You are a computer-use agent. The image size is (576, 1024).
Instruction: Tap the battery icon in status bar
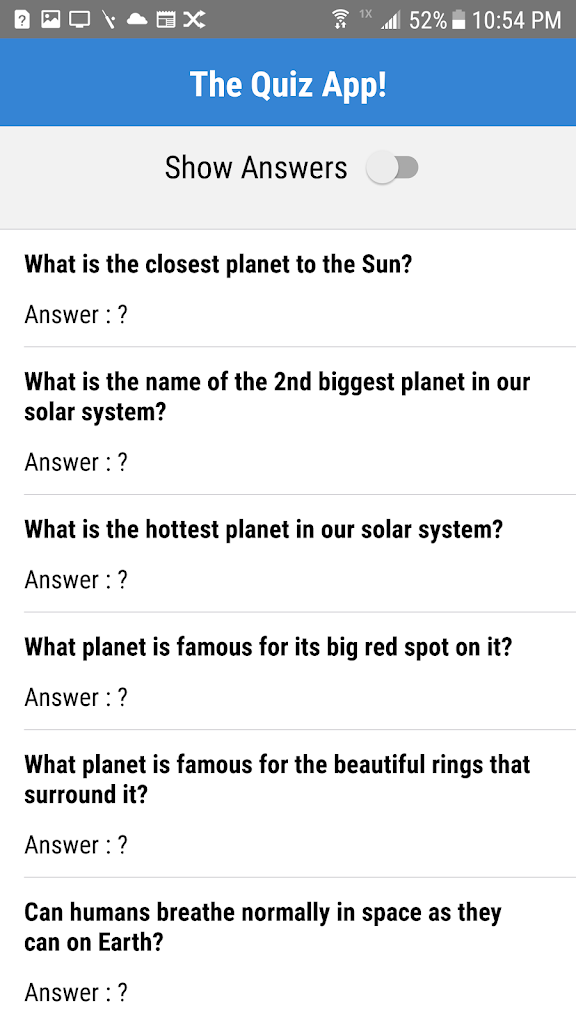[x=458, y=20]
